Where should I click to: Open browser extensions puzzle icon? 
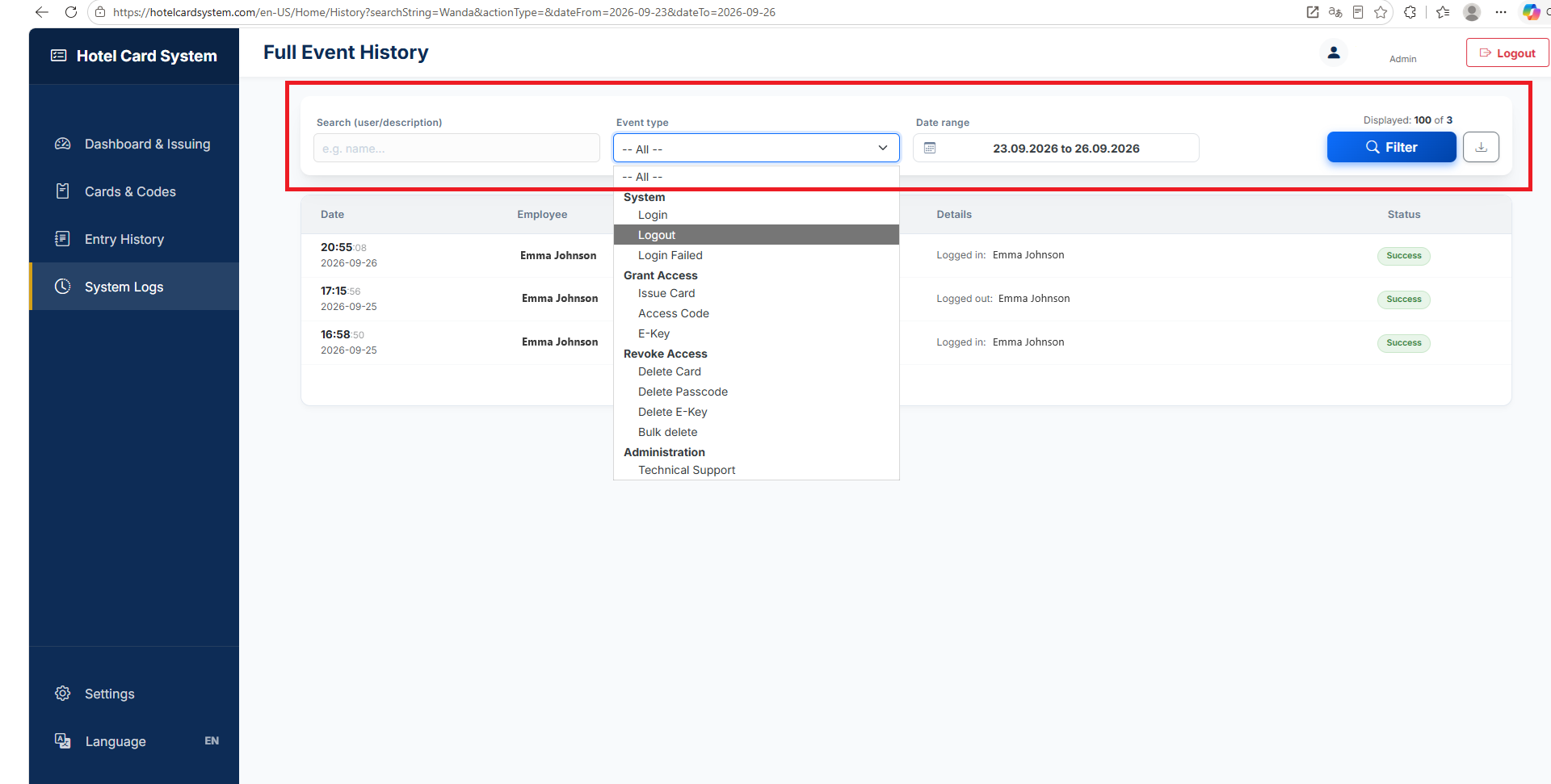tap(1410, 12)
